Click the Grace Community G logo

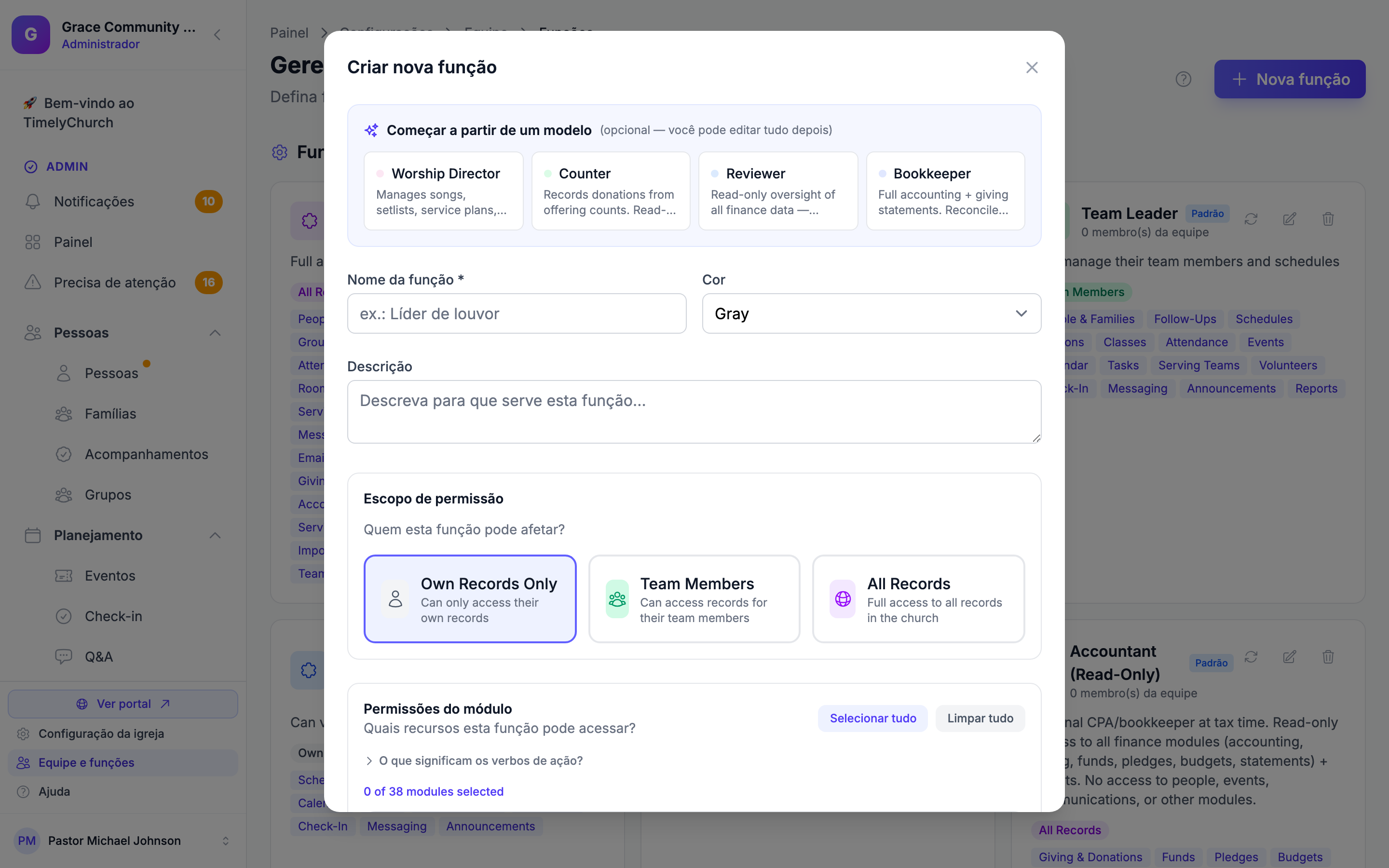31,34
